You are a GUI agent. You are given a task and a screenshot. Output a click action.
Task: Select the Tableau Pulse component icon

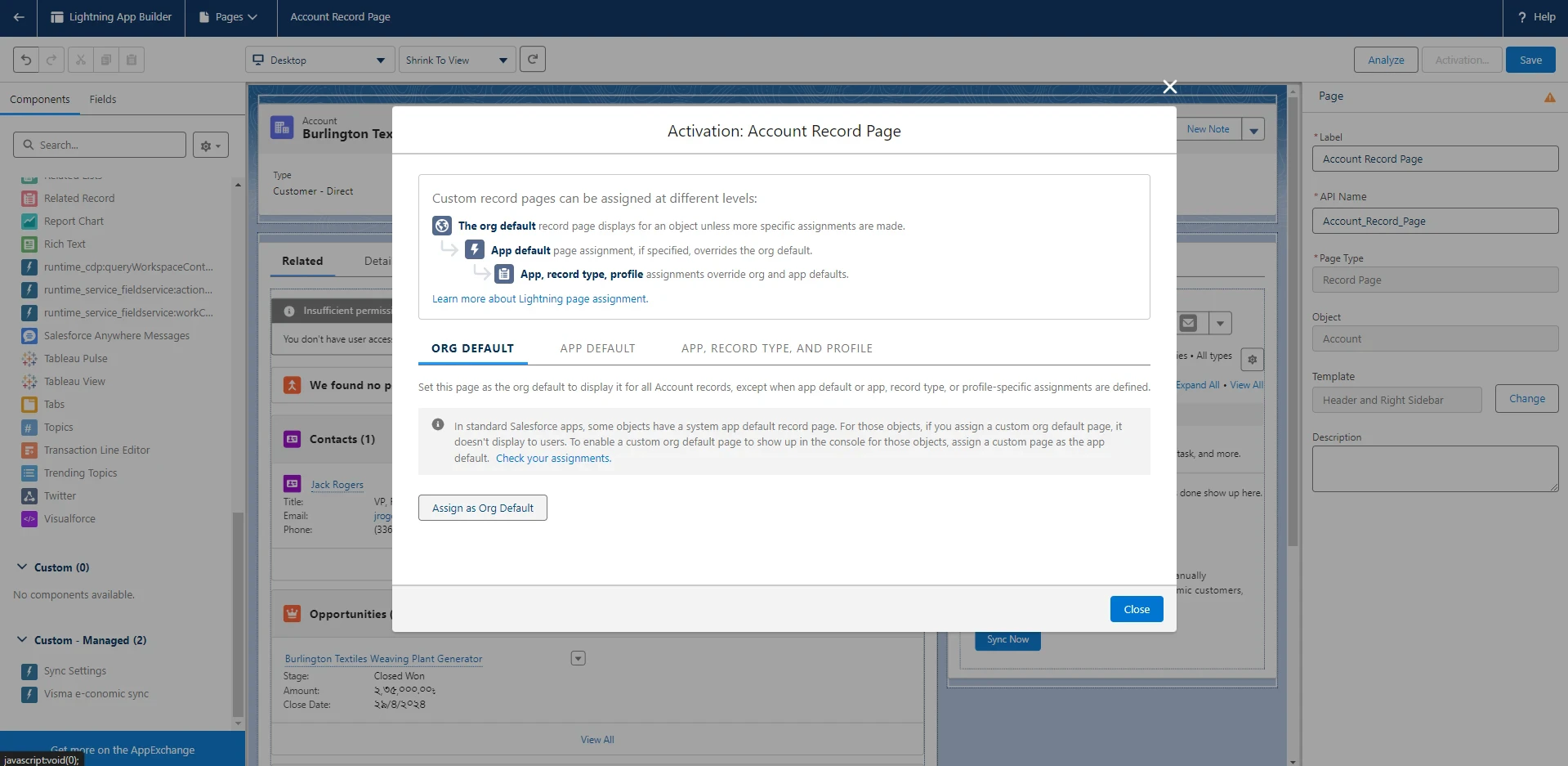(x=29, y=359)
